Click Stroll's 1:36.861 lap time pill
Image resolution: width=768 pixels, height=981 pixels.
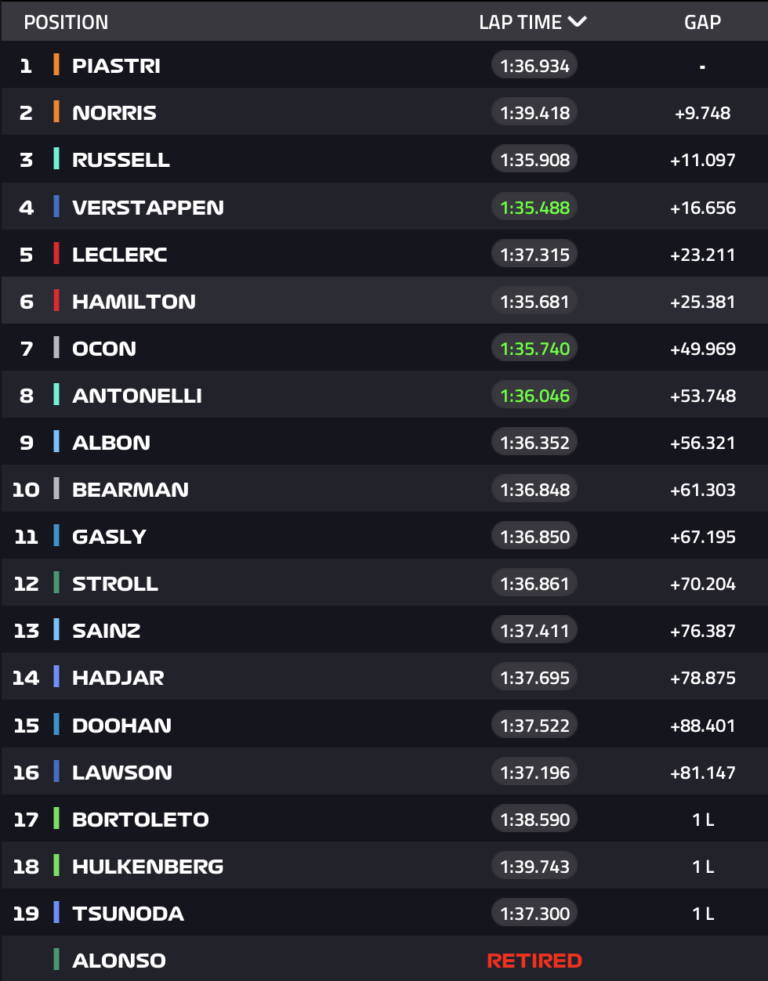[x=534, y=584]
